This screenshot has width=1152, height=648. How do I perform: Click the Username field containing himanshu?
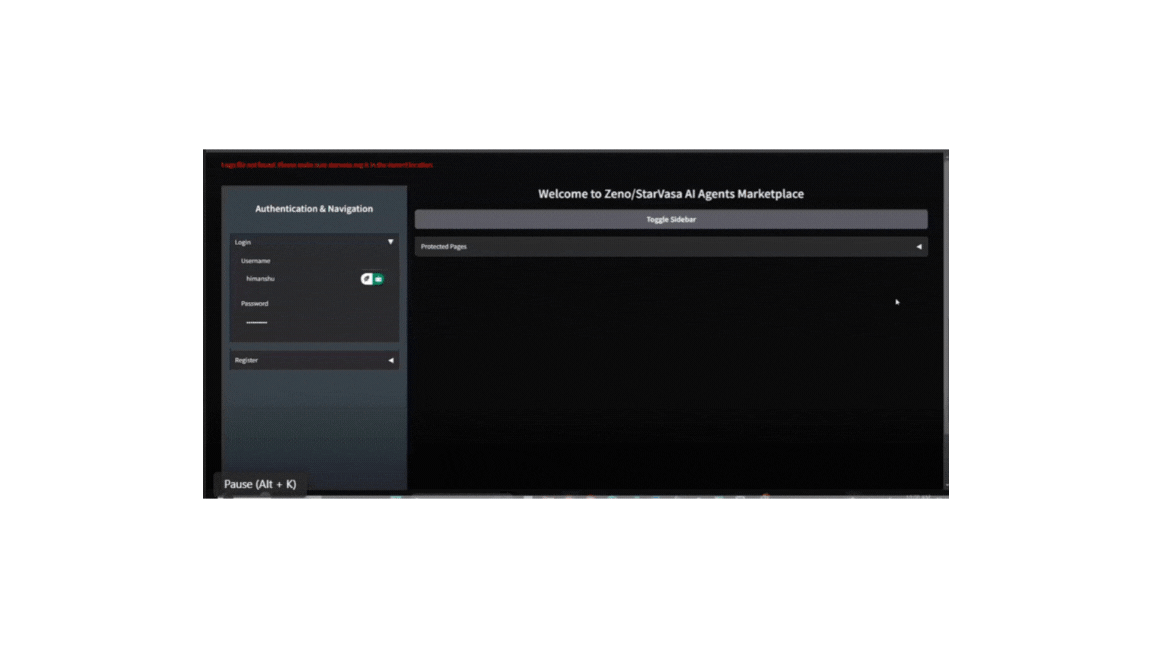314,279
